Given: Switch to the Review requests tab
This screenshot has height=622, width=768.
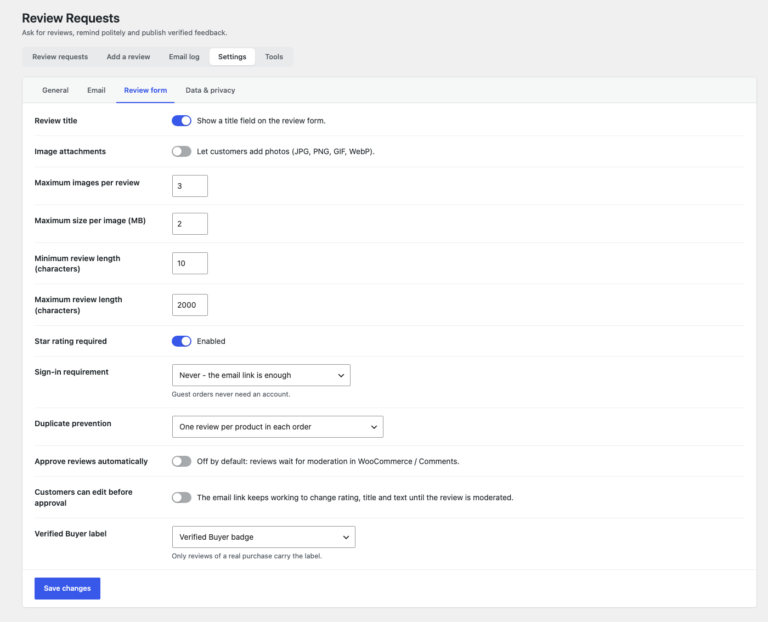Looking at the screenshot, I should coord(60,57).
